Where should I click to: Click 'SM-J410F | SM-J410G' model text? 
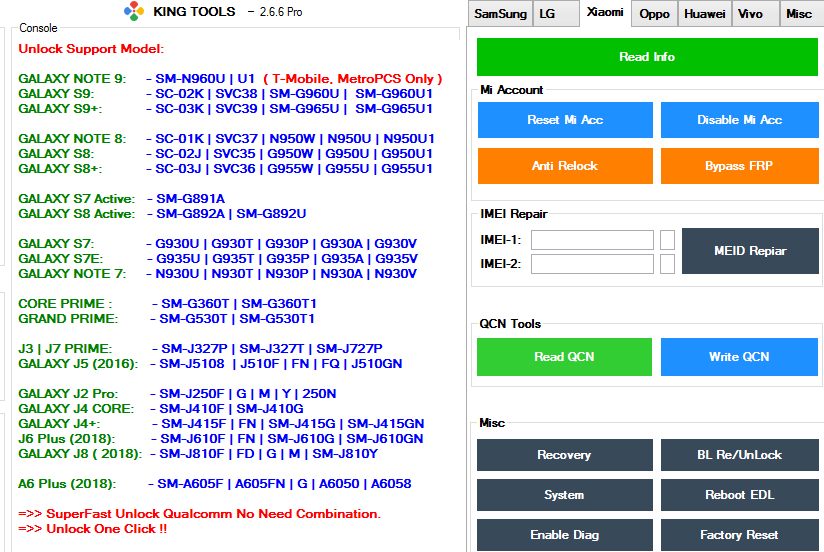231,409
